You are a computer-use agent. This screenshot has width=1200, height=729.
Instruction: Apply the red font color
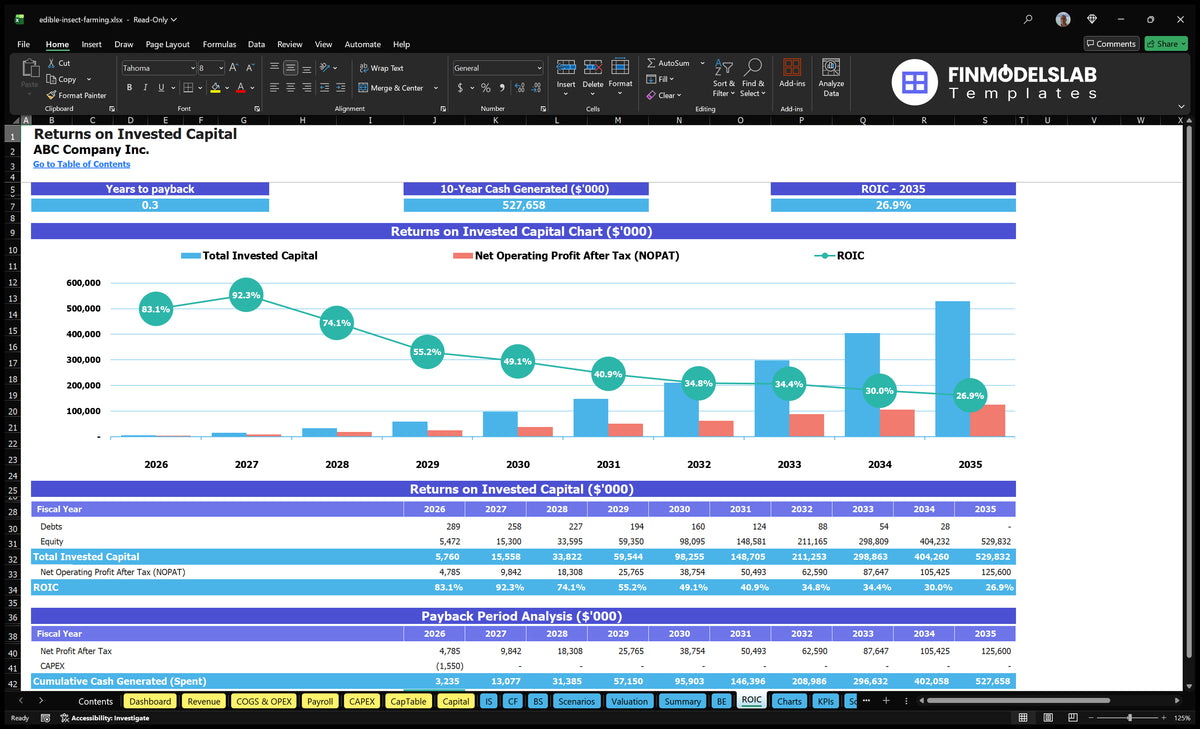tap(240, 87)
